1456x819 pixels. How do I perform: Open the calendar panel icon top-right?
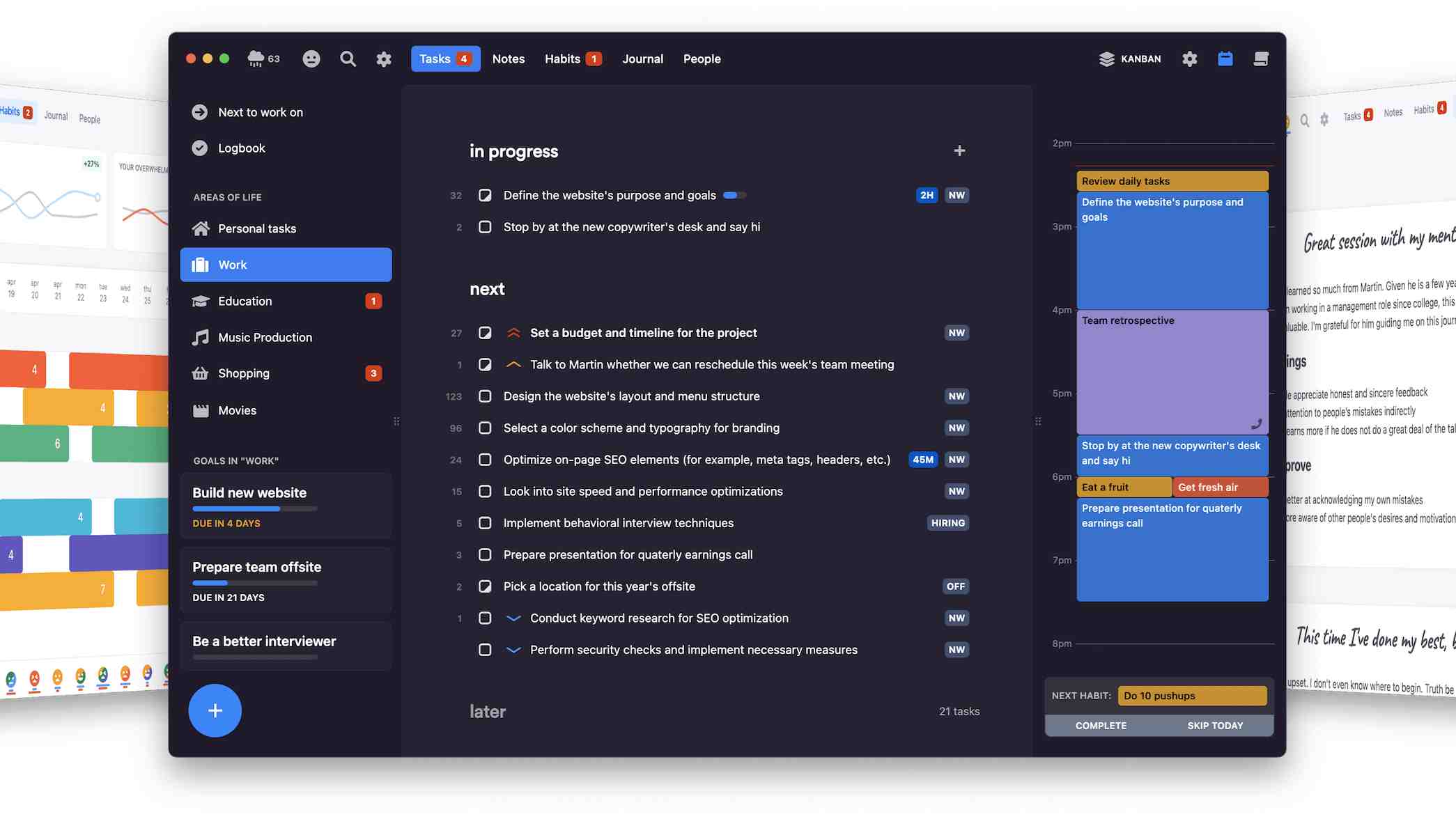1225,58
